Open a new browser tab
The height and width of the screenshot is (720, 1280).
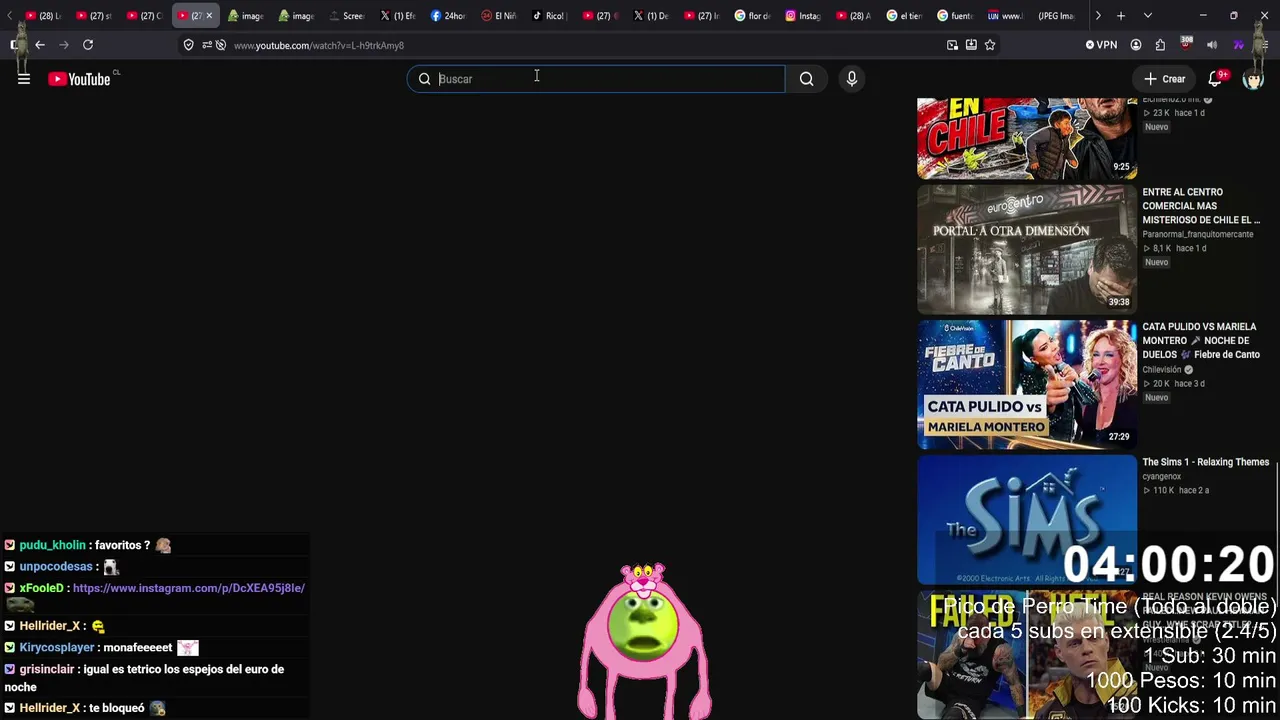pos(1121,16)
